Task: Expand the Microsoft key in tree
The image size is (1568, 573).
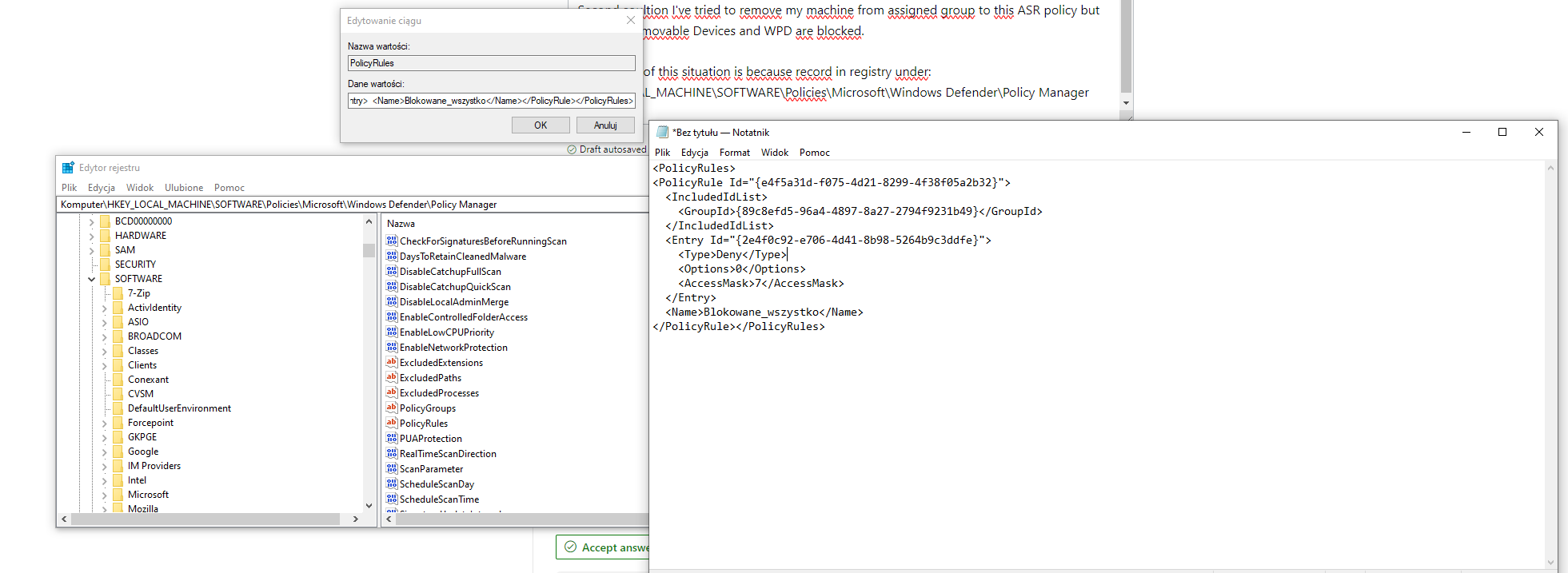Action: click(x=105, y=495)
